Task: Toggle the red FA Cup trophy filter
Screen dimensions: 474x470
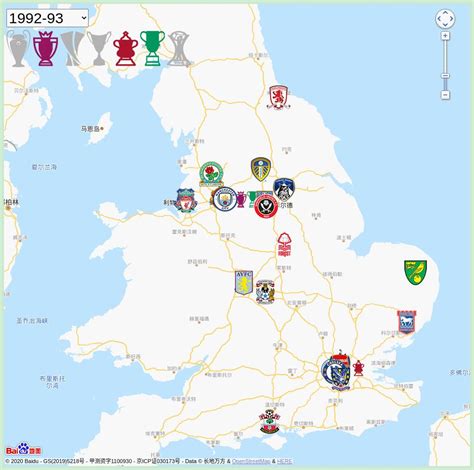Action: (x=126, y=49)
